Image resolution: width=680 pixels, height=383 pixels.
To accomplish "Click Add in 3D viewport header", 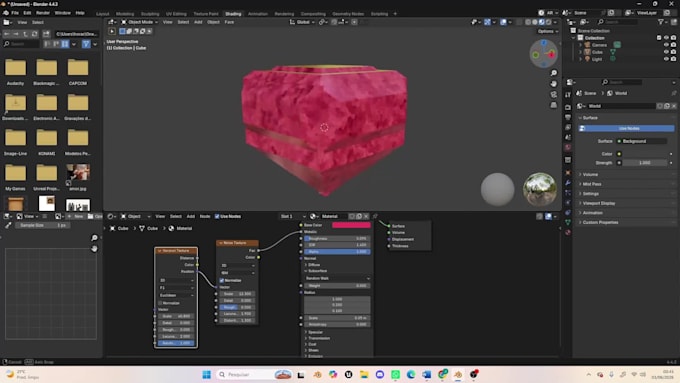I will tap(198, 22).
